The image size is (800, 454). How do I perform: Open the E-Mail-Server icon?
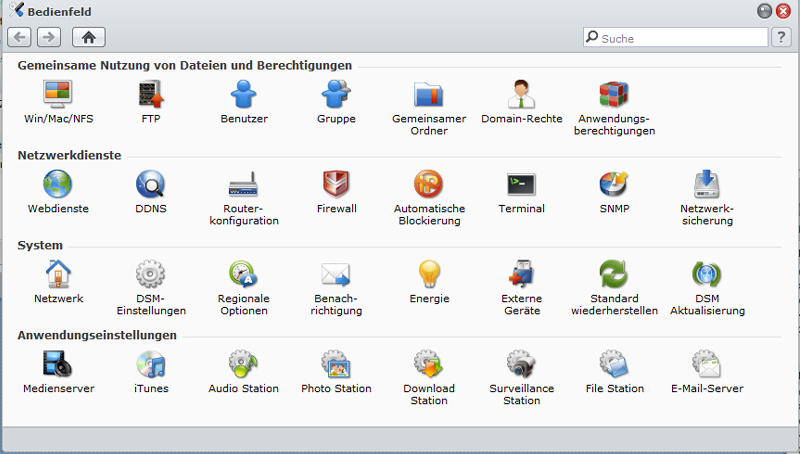(x=707, y=364)
